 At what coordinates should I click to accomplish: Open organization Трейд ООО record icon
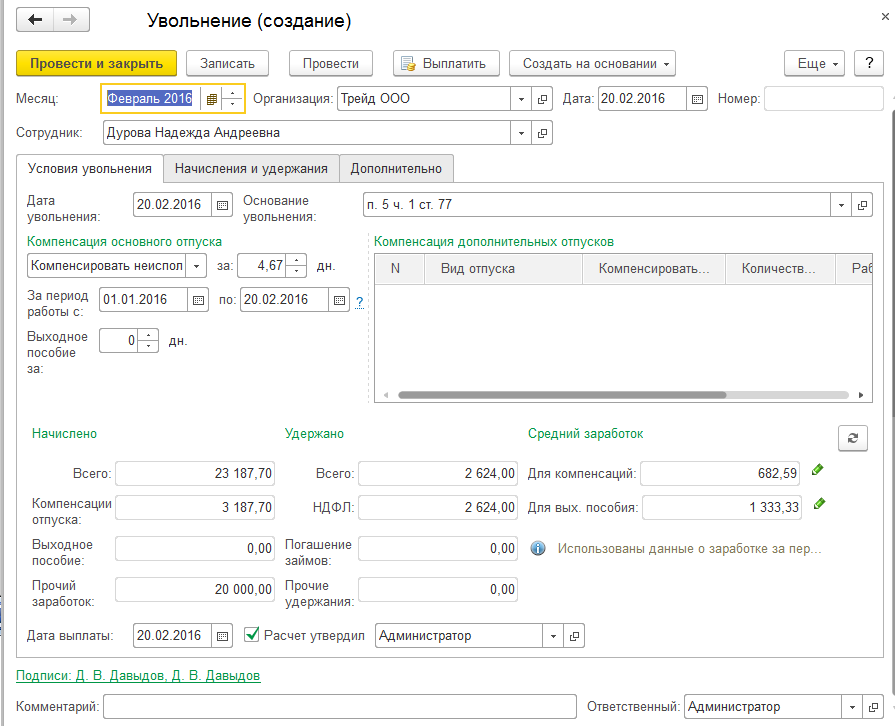(543, 99)
